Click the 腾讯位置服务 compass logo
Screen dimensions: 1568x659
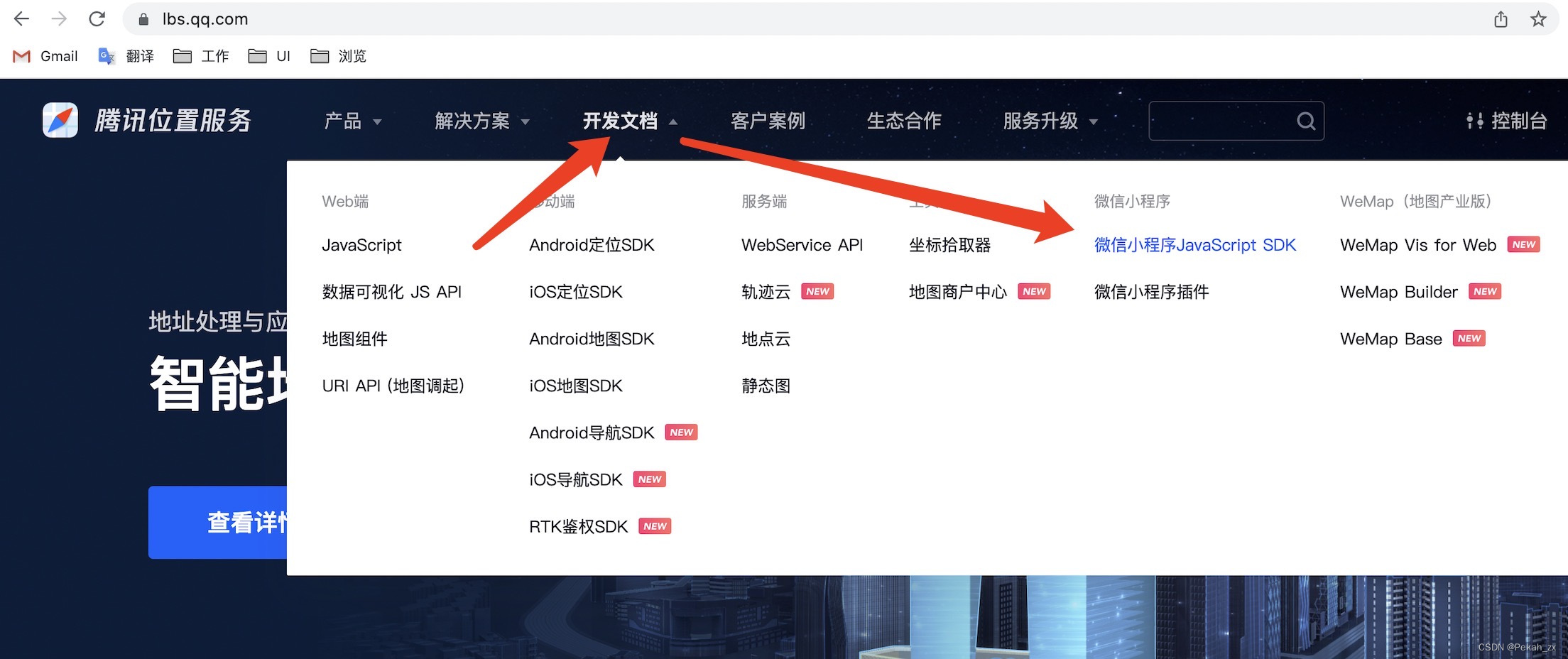60,120
